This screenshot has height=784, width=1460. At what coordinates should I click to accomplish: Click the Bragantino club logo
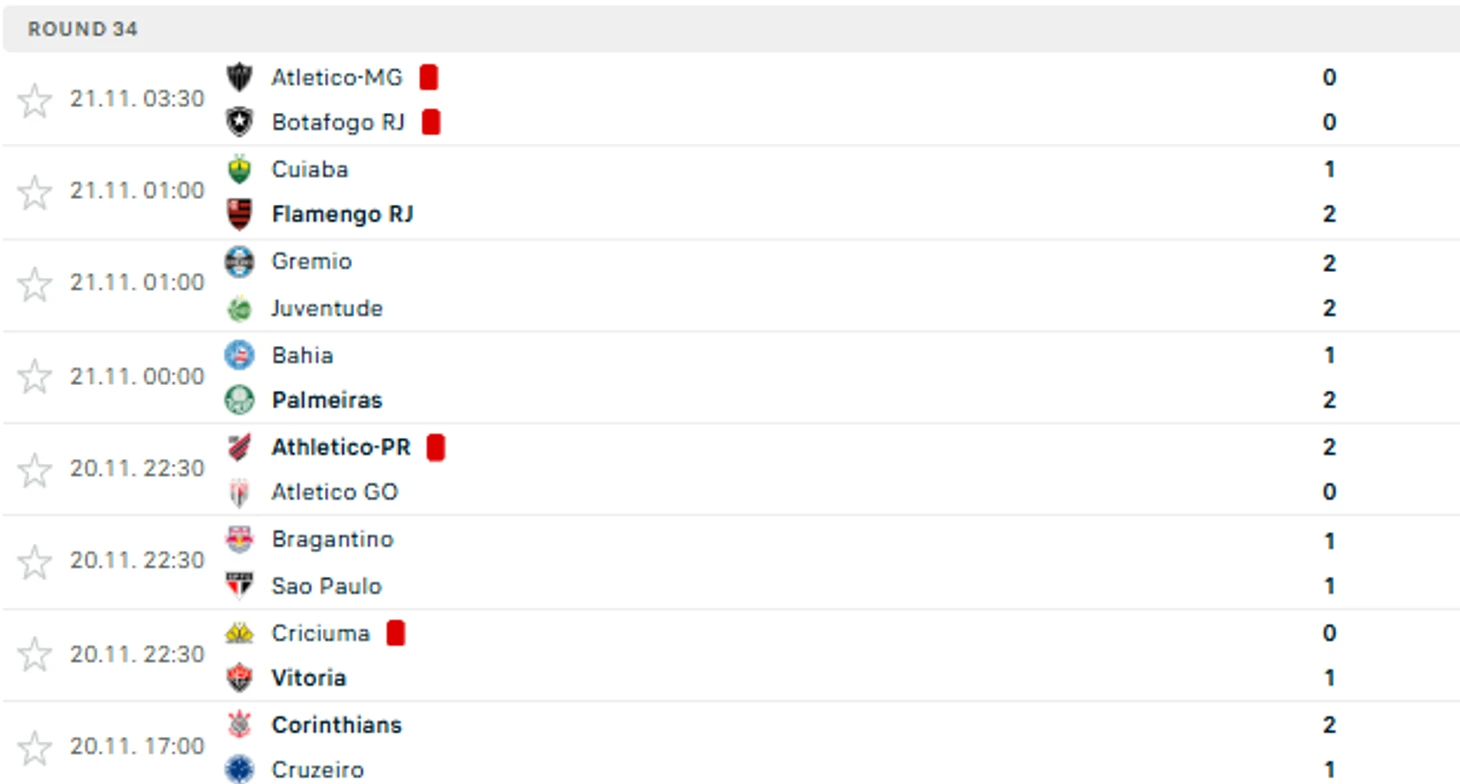tap(239, 540)
